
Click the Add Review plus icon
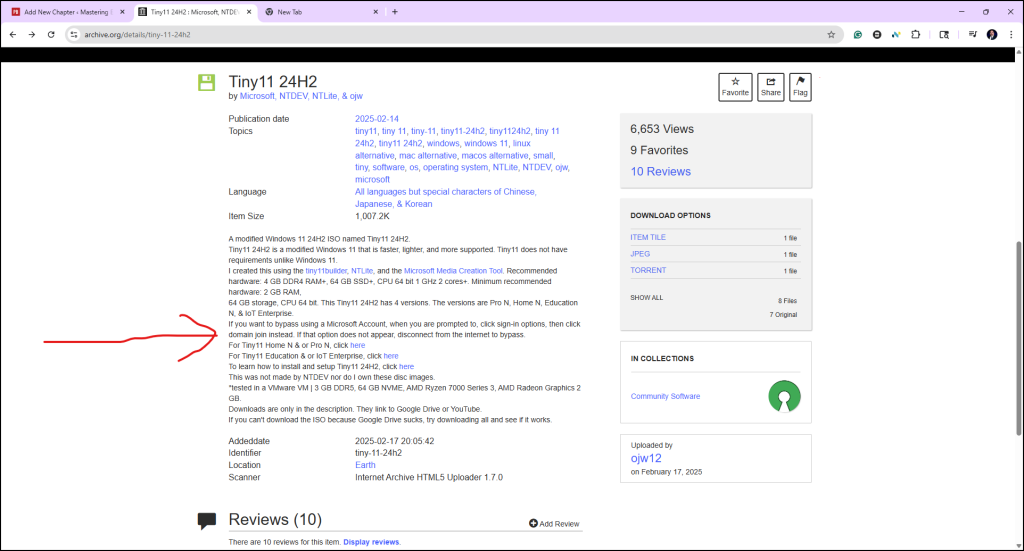tap(533, 524)
